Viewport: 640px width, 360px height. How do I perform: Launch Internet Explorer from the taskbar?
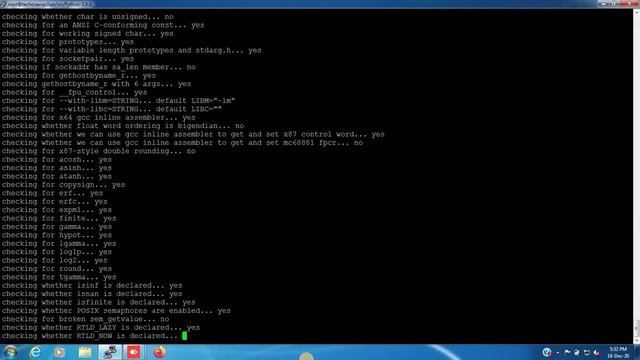point(36,352)
